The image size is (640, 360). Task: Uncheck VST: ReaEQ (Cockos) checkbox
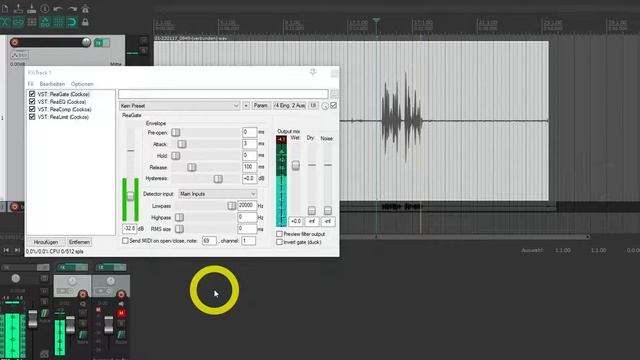[32, 102]
